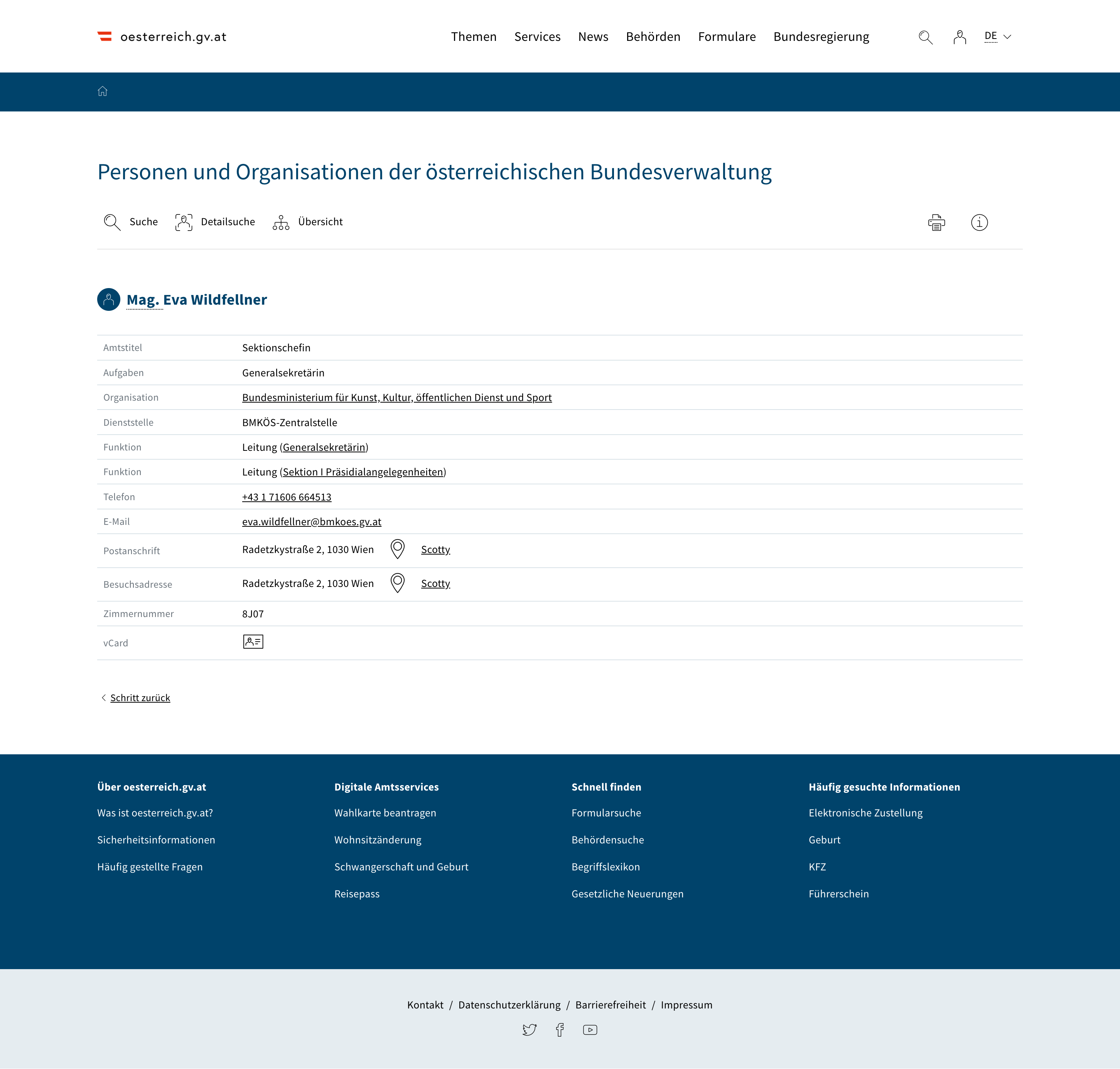Open the Twitter icon in footer
The image size is (1120, 1069).
coord(530,1030)
